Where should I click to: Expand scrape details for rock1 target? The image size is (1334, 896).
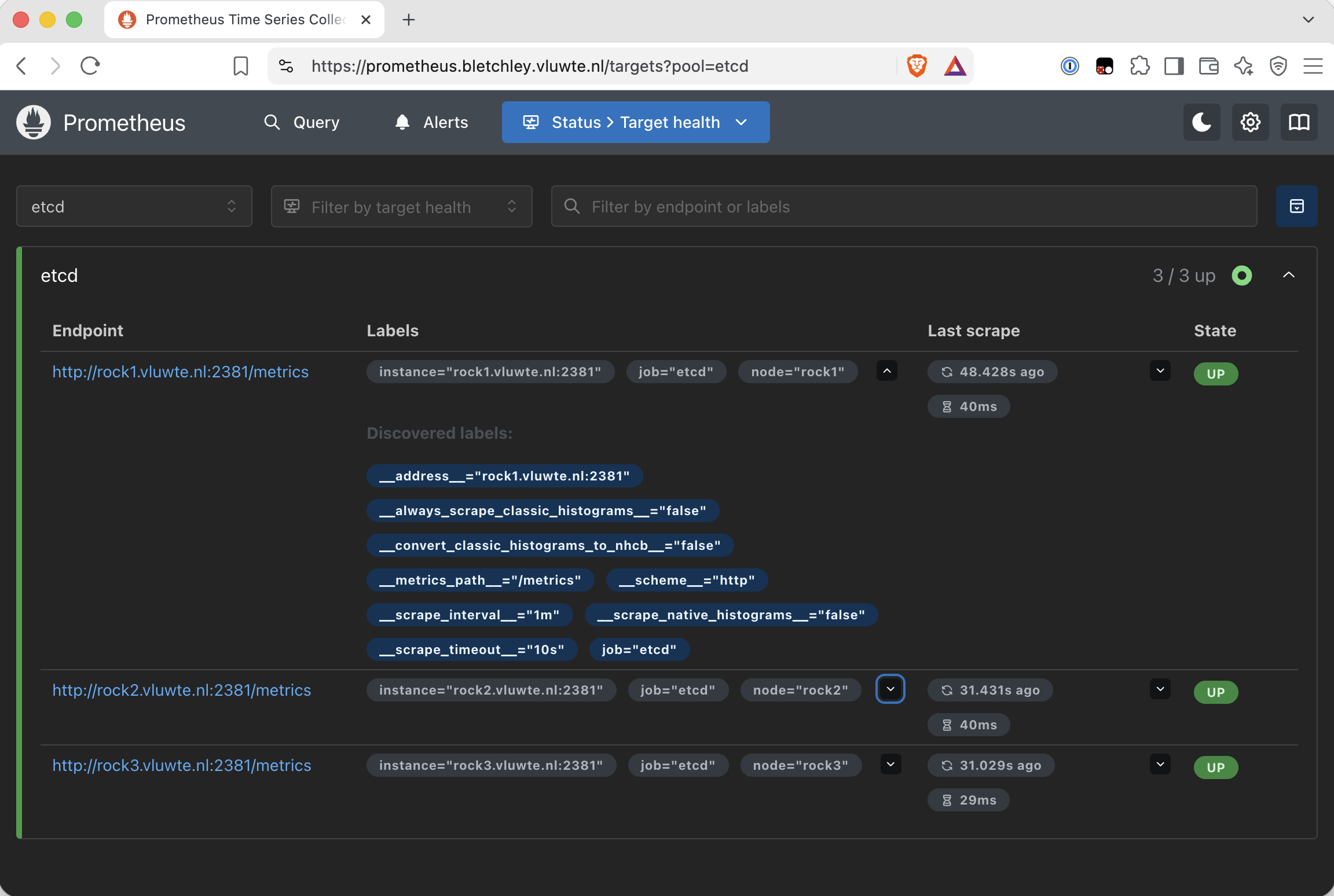[x=1160, y=370]
